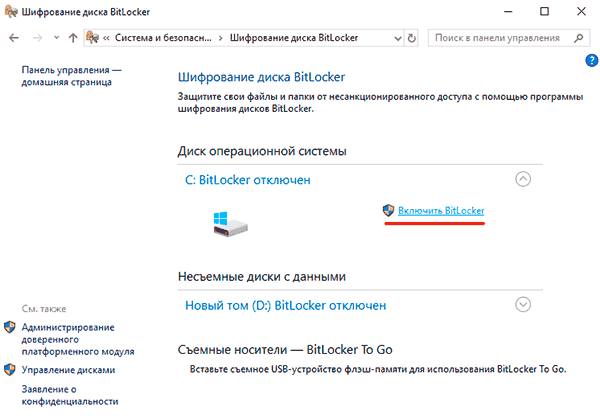The image size is (600, 419).
Task: Open Help via the blue question icon
Action: [592, 60]
